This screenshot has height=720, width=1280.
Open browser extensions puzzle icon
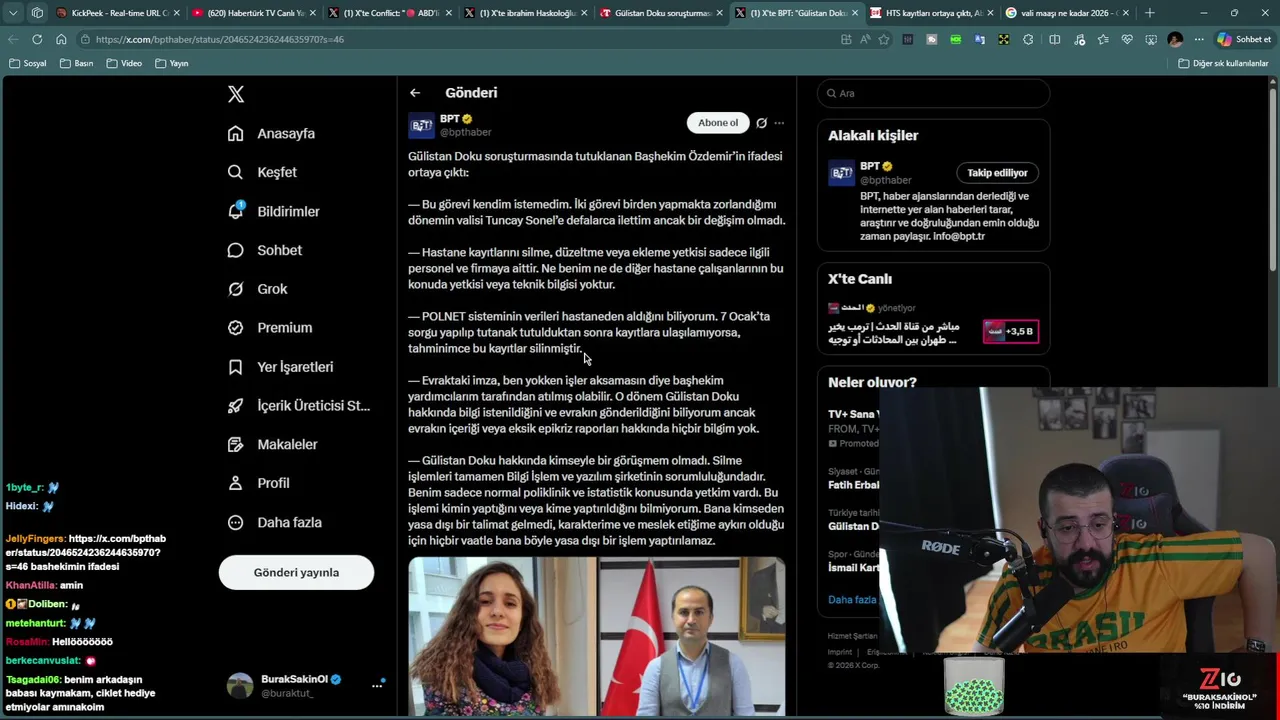[1028, 39]
